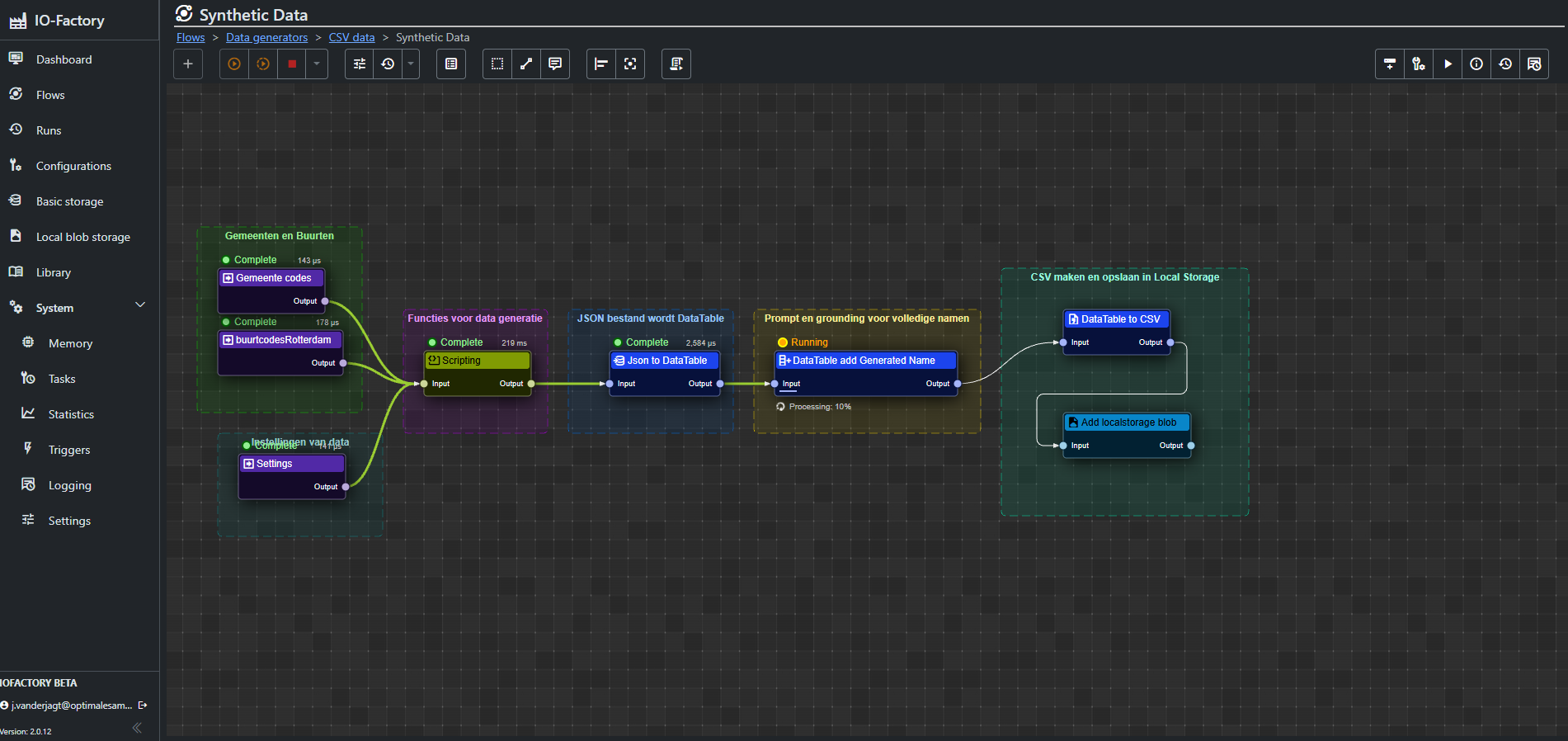Expand the dropdown arrow beside the history icon
The width and height of the screenshot is (1568, 741).
(411, 64)
